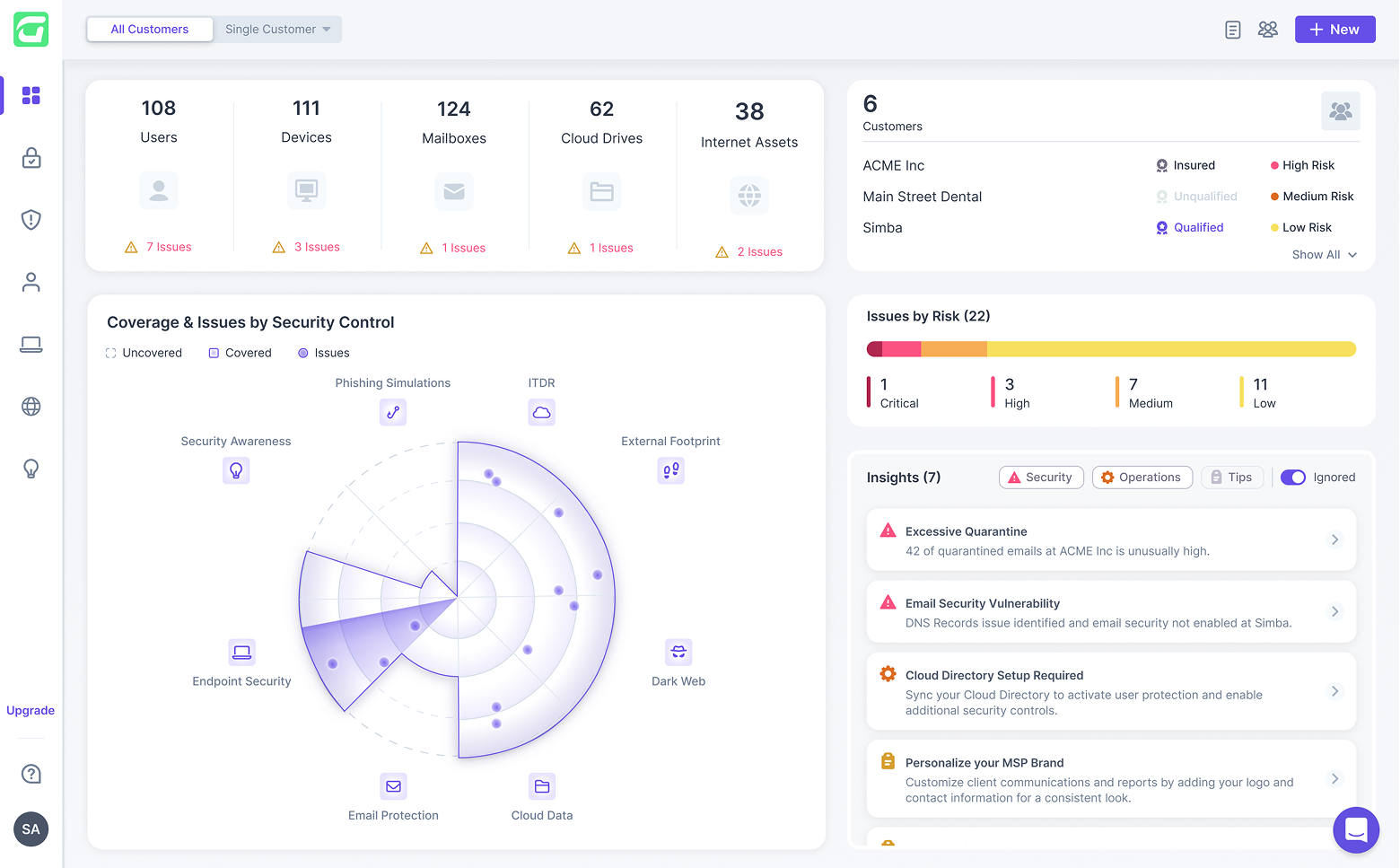Open the users person icon in sidebar
Viewport: 1400px width, 868px height.
[31, 282]
